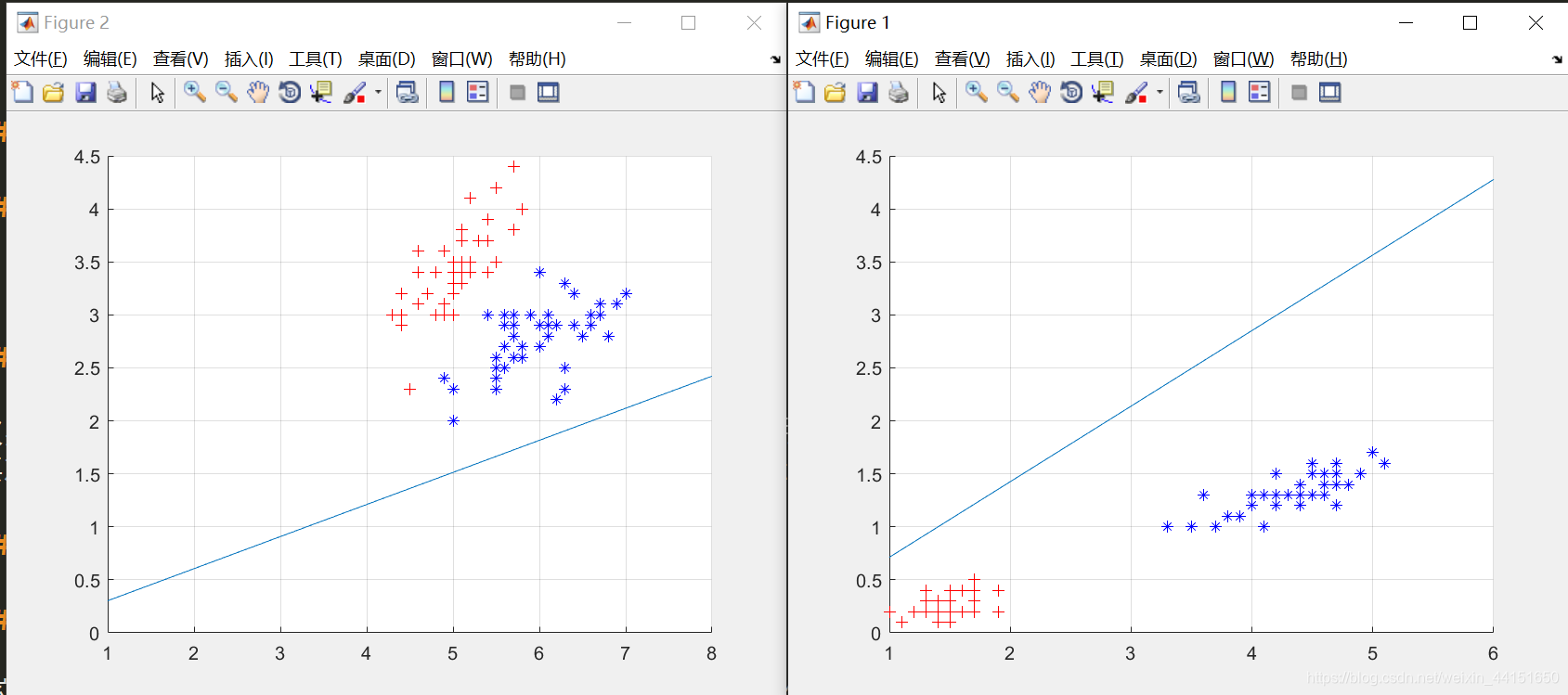Close the Figure 2 window
Screen dimensions: 1568x695
[754, 22]
